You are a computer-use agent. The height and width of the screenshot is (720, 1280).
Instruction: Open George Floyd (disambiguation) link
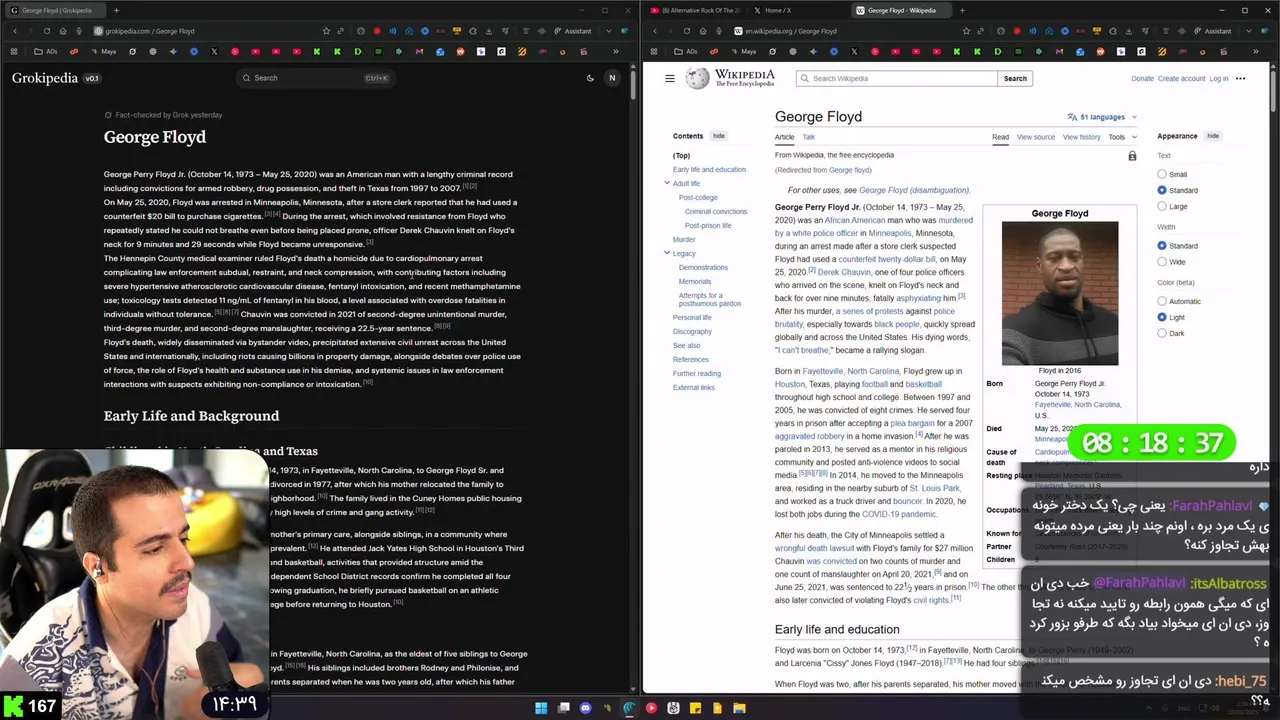coord(914,190)
